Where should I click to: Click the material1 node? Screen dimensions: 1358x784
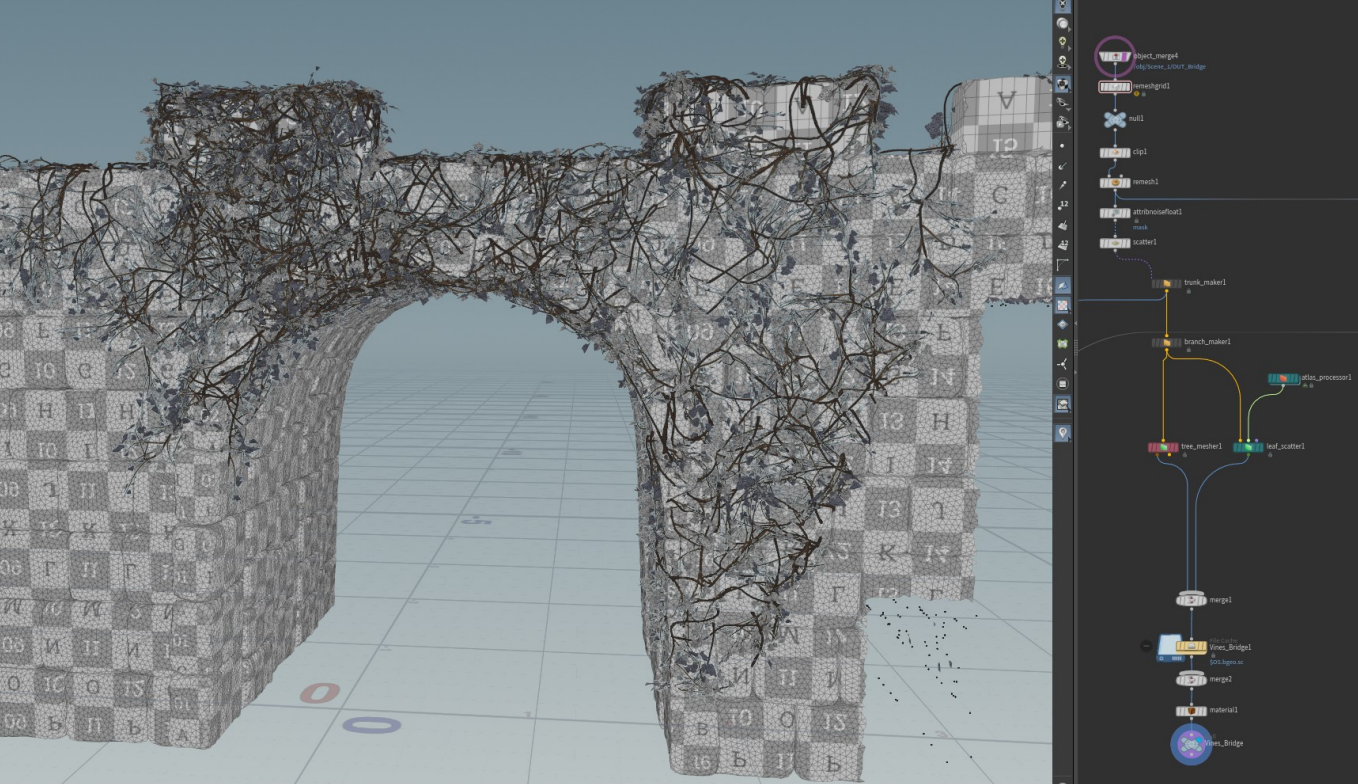click(1191, 711)
